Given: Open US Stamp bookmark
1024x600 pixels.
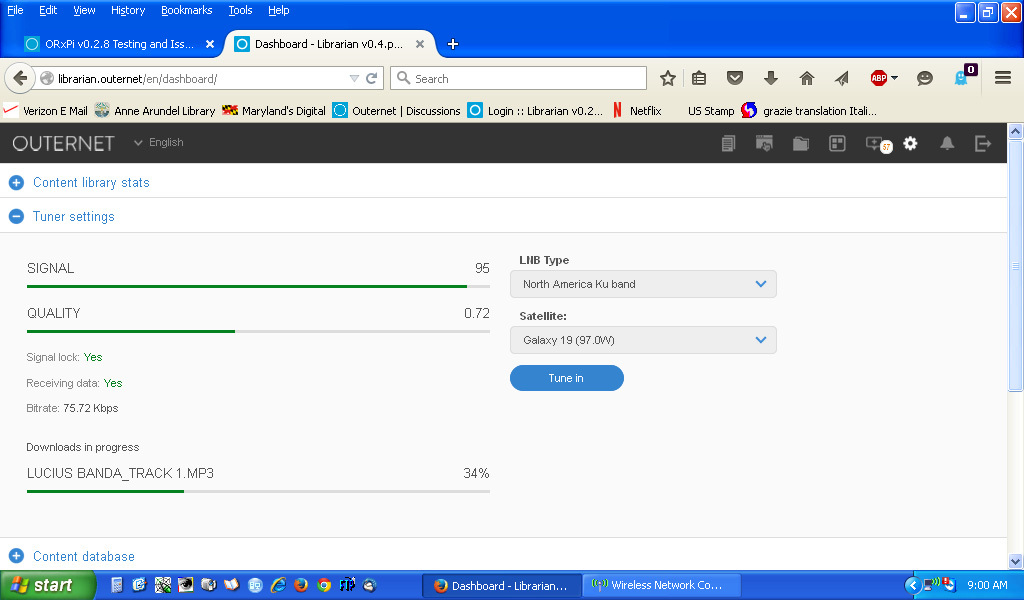Looking at the screenshot, I should (711, 111).
